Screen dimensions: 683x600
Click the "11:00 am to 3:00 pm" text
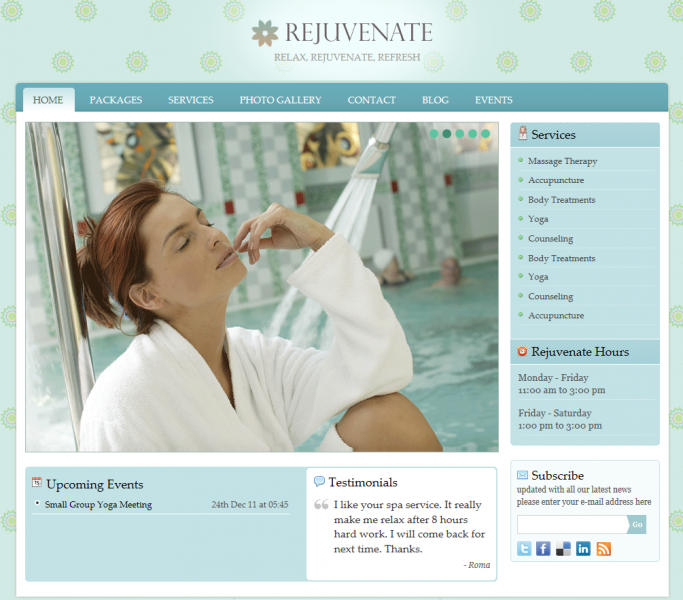[x=561, y=390]
